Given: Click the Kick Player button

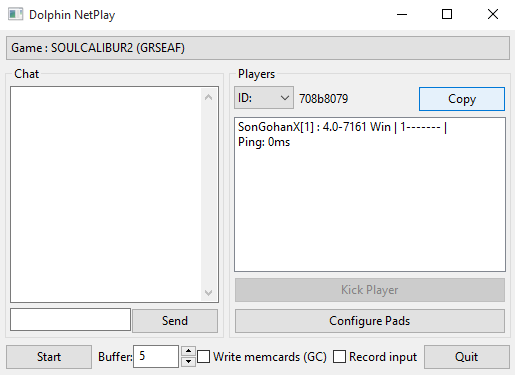Looking at the screenshot, I should tap(370, 290).
